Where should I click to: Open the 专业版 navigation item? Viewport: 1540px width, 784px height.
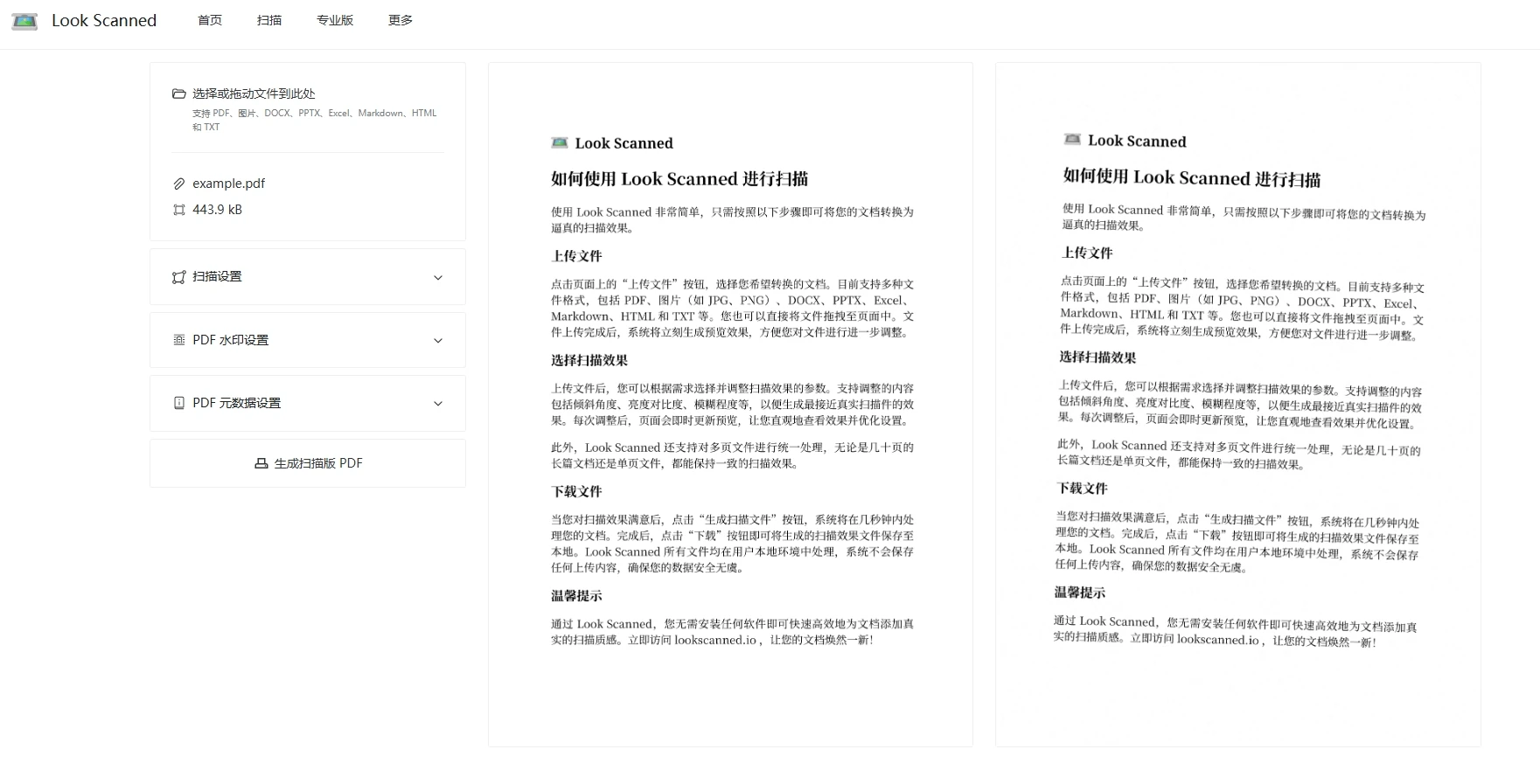pyautogui.click(x=335, y=20)
